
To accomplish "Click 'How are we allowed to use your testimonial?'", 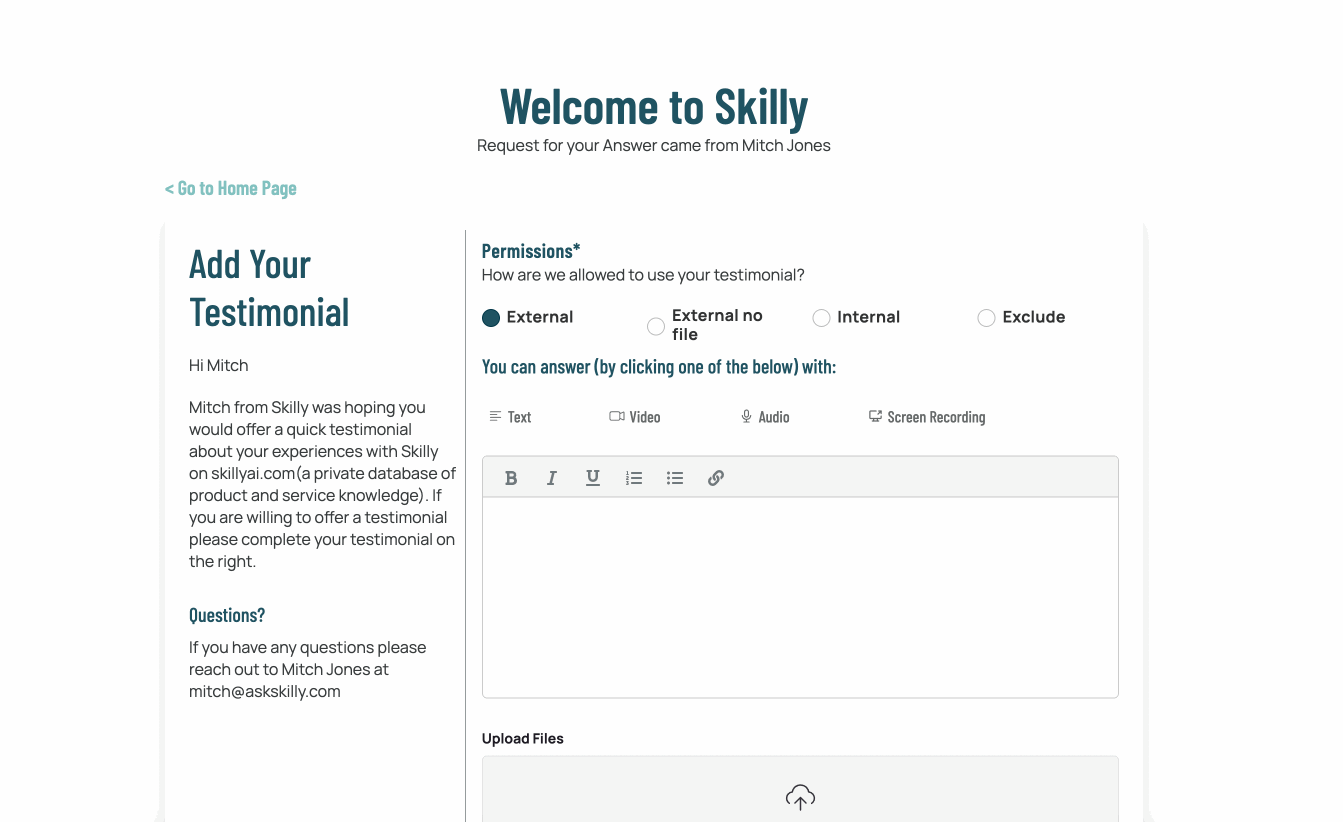I will (643, 275).
